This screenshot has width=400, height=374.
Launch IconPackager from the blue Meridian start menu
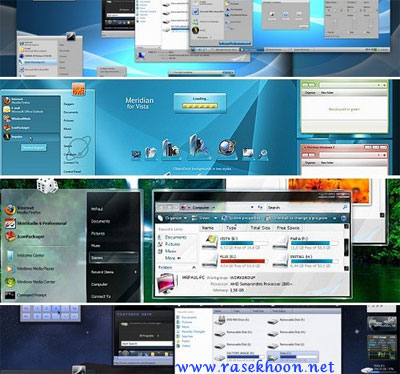(17, 127)
